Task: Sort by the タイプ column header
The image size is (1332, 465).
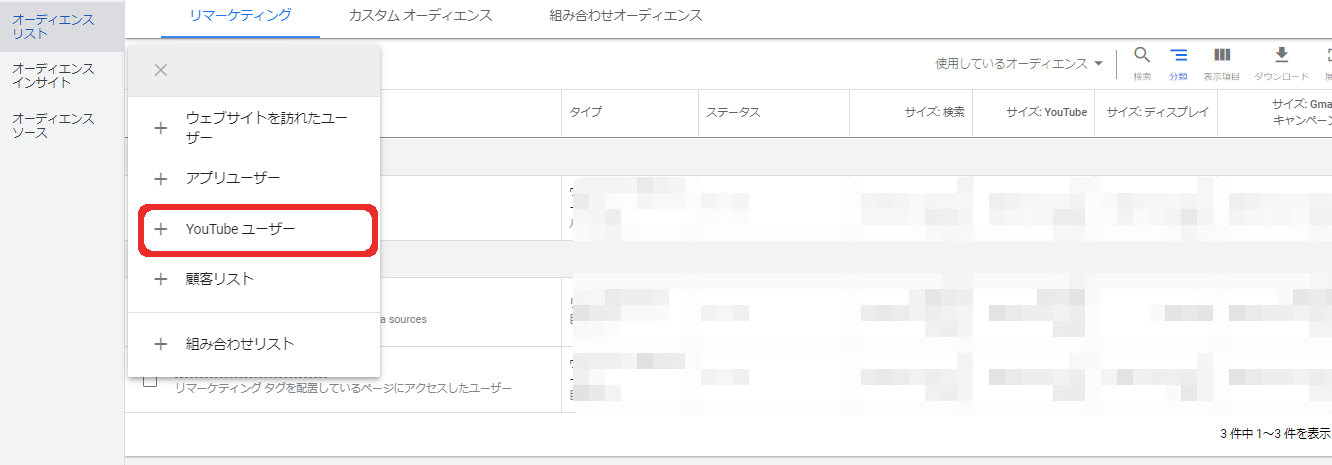Action: [586, 112]
